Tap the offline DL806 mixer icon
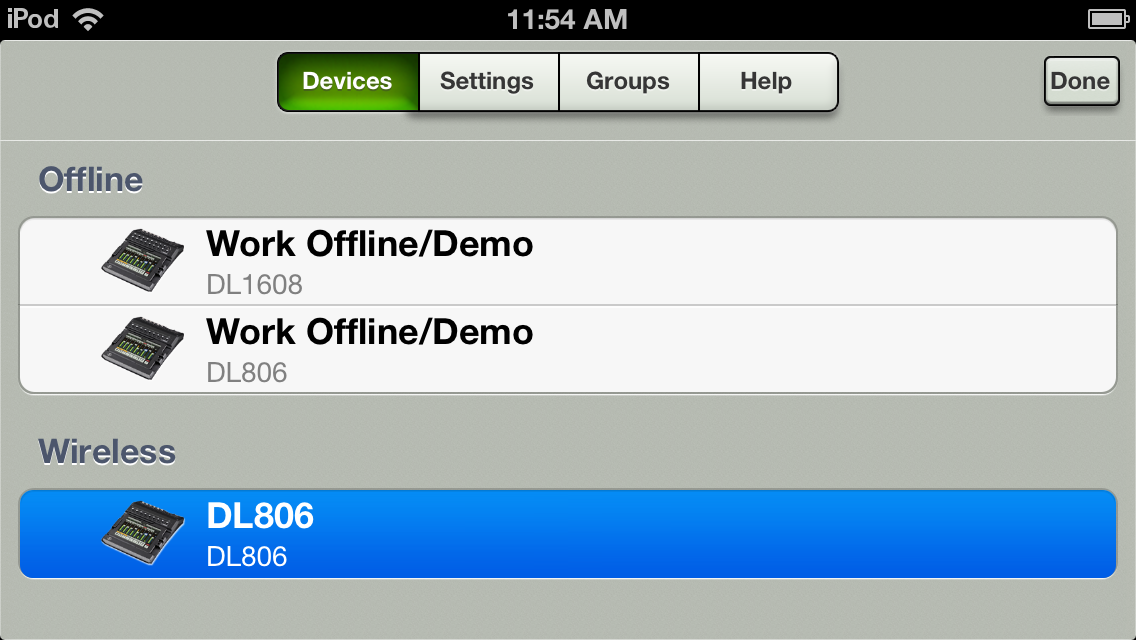 142,348
